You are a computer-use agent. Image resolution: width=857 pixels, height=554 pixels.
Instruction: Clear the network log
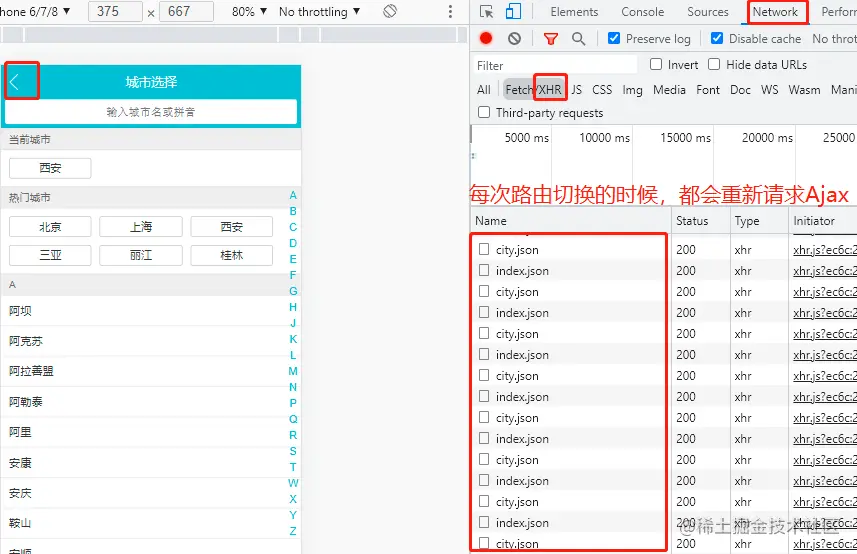coord(514,38)
